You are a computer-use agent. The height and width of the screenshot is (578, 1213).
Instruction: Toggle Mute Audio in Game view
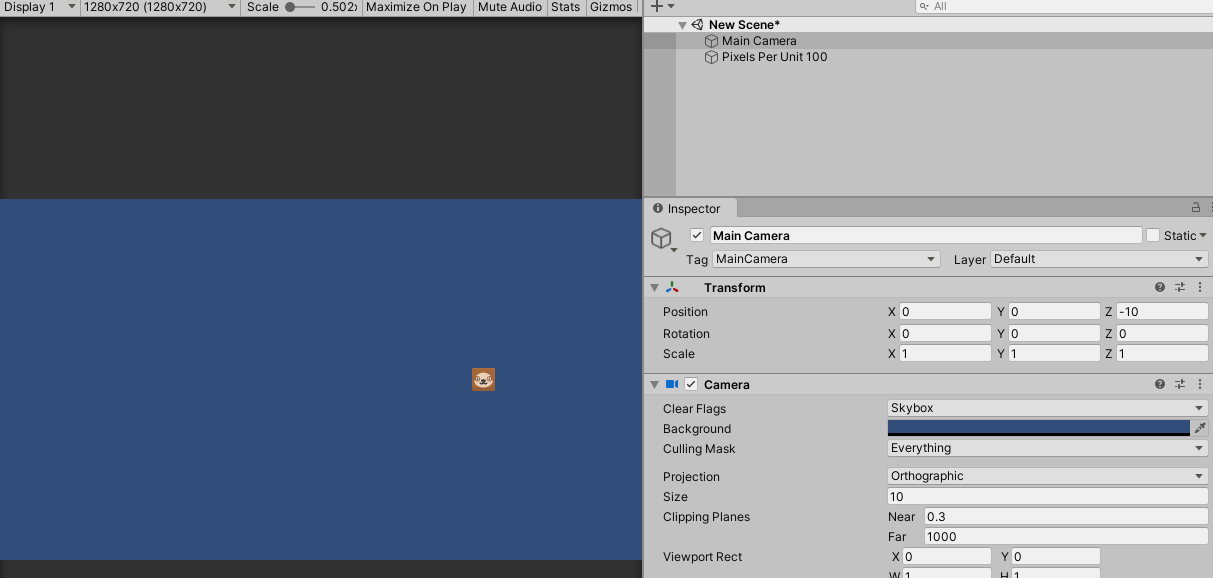coord(510,7)
